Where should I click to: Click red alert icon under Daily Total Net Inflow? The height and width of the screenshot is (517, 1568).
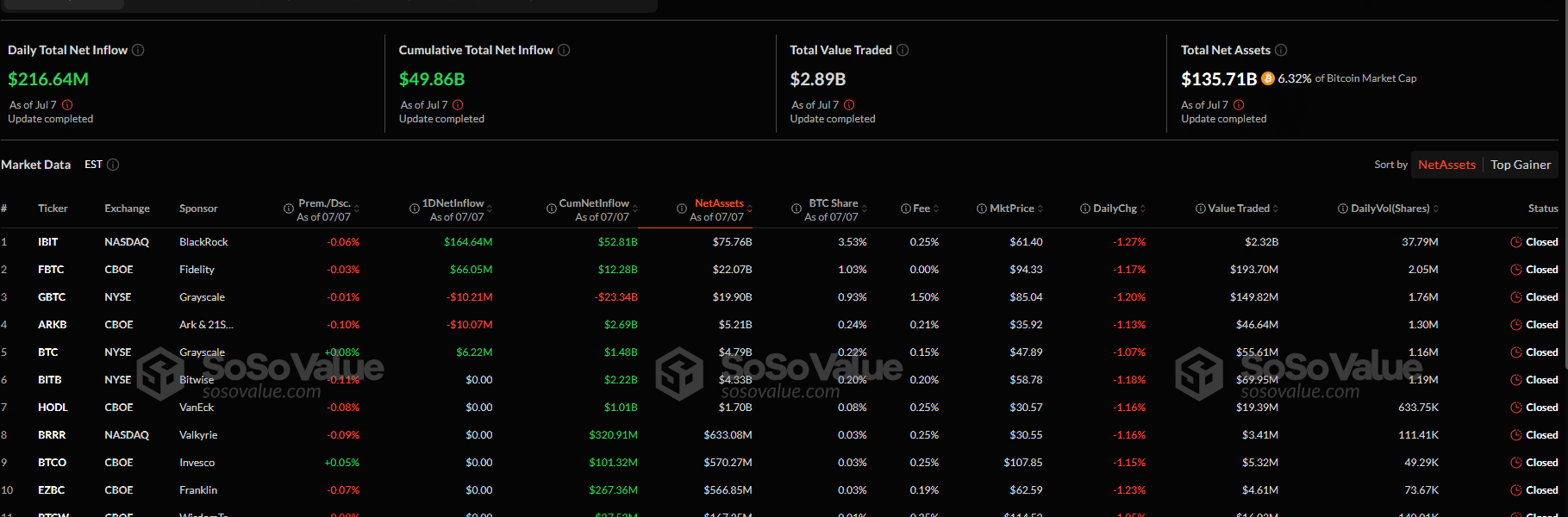[x=67, y=105]
